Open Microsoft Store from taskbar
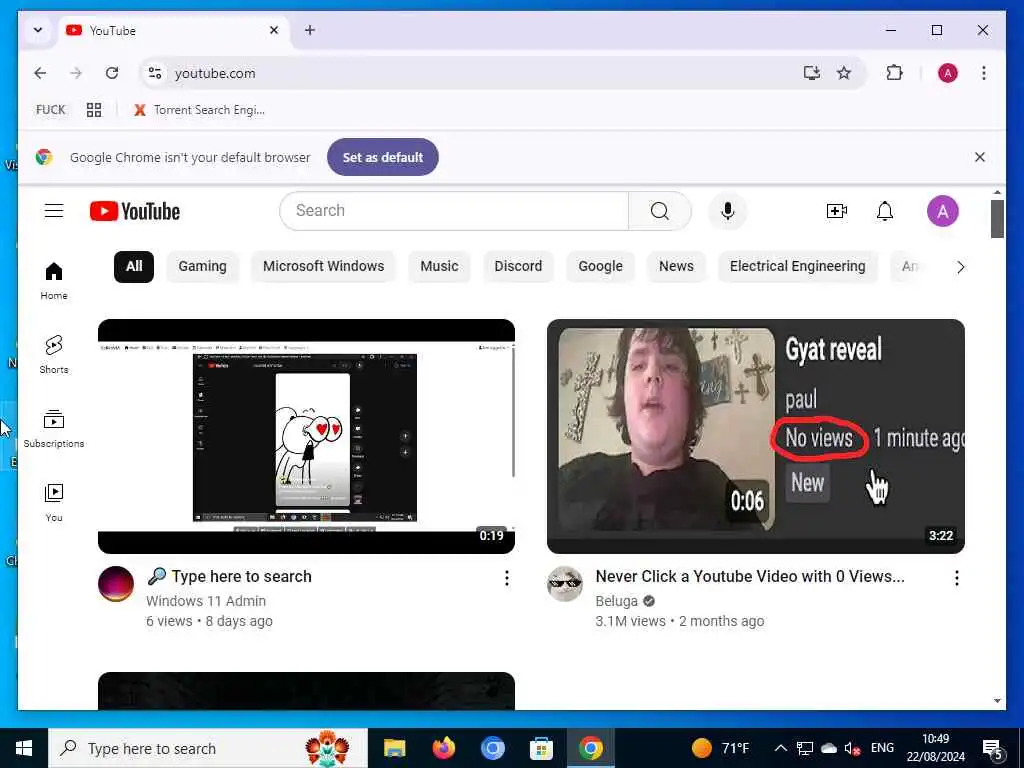 click(x=541, y=748)
